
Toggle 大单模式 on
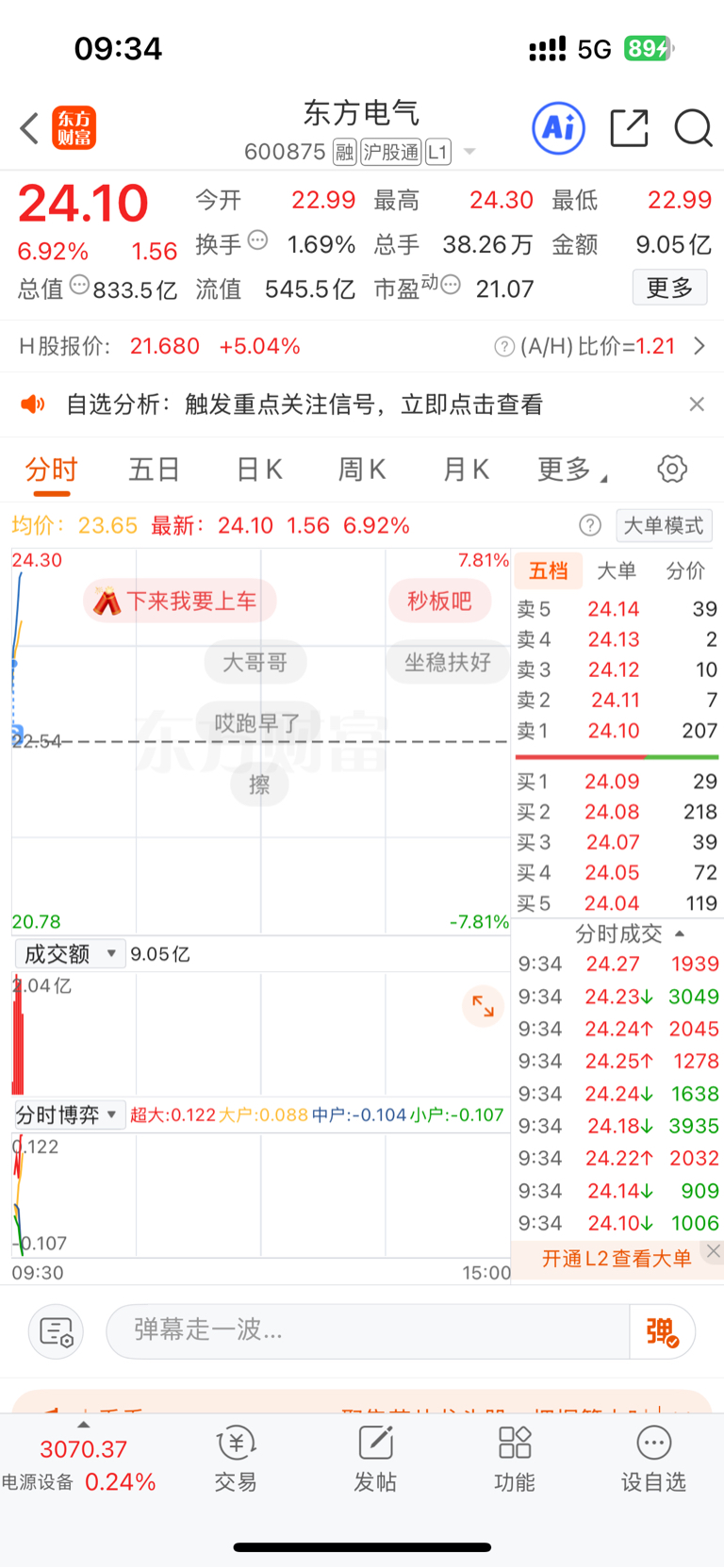click(664, 525)
